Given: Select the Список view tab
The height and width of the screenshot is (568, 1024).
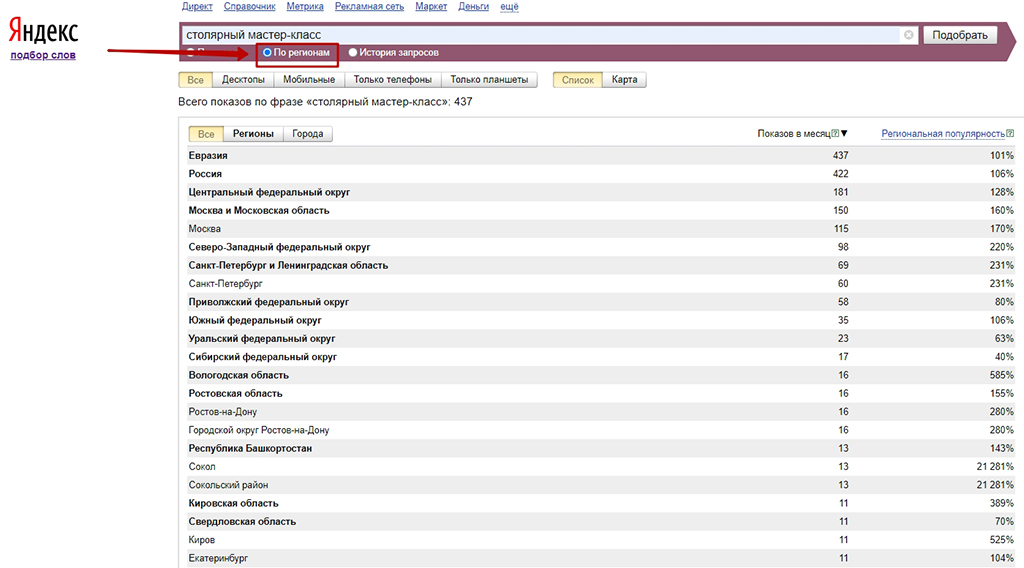Looking at the screenshot, I should tap(577, 80).
